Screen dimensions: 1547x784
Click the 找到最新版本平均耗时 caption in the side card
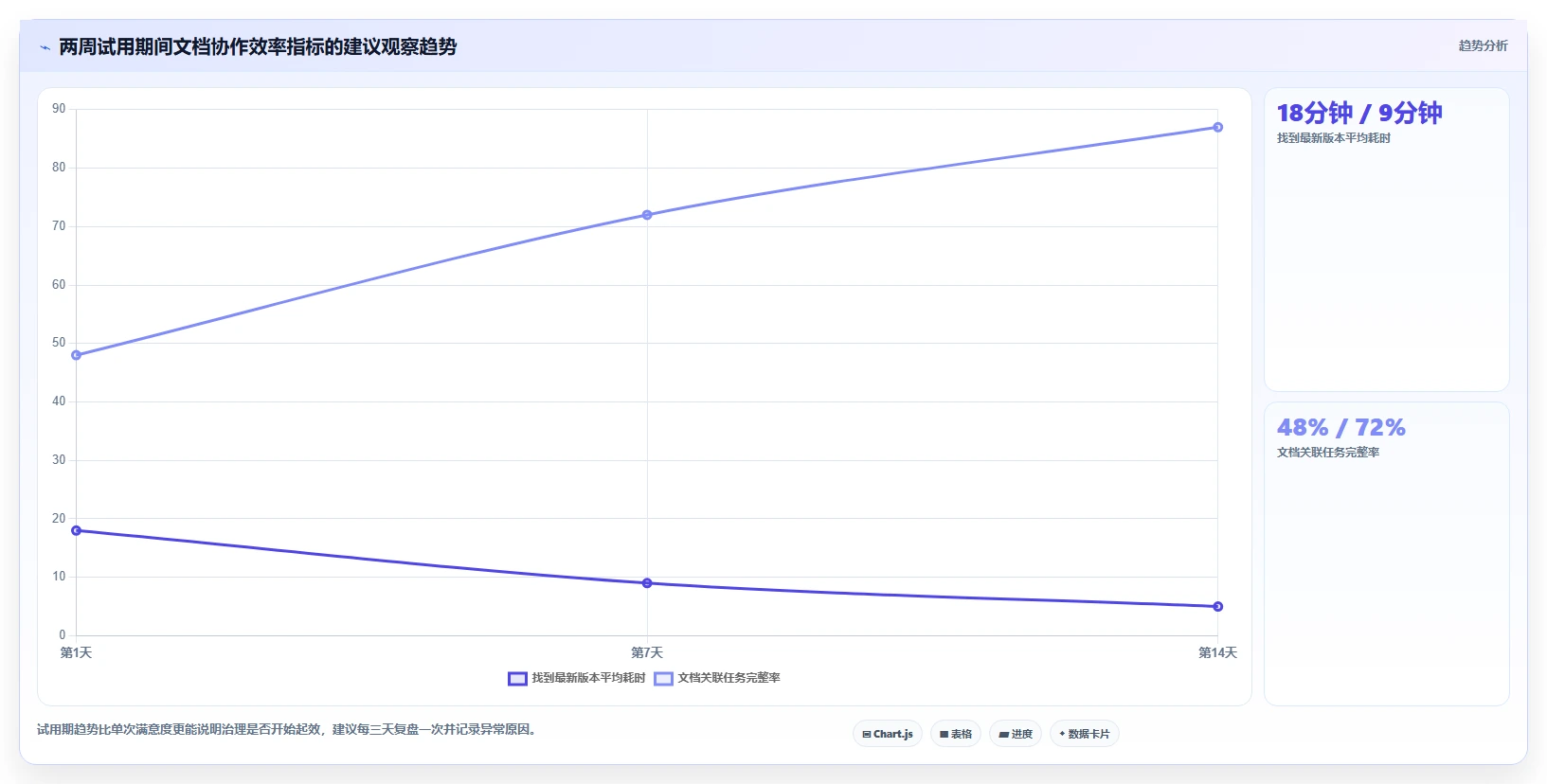tap(1334, 138)
